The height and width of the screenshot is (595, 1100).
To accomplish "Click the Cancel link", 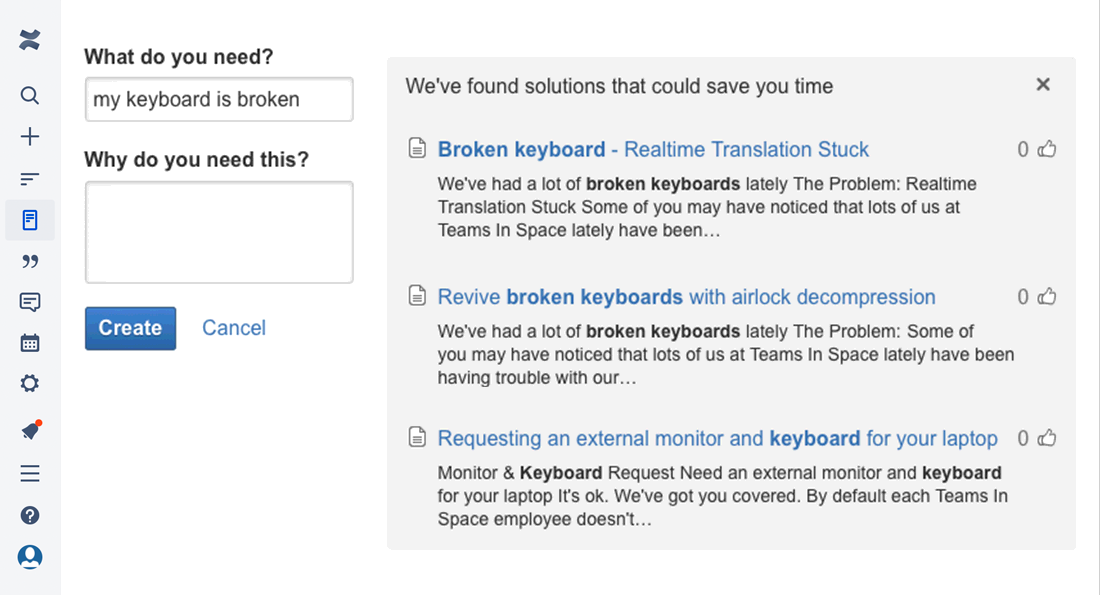I will point(234,328).
